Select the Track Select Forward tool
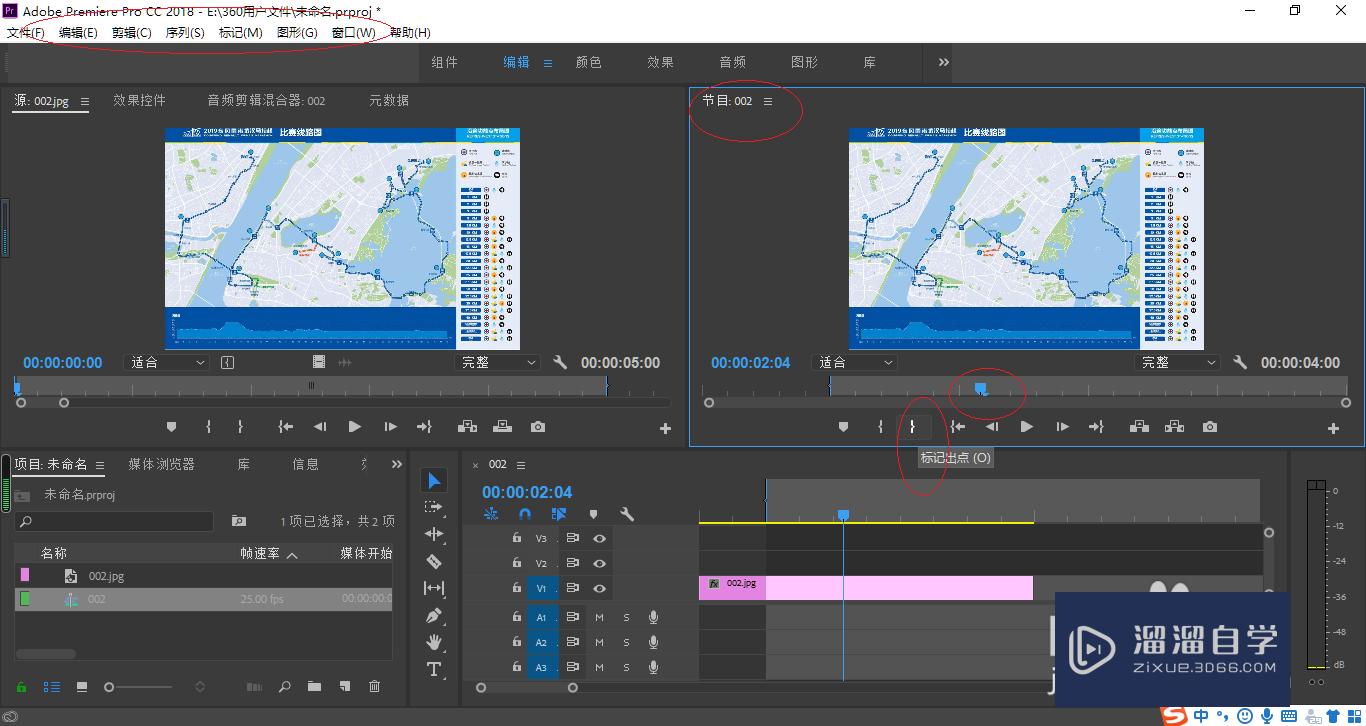The height and width of the screenshot is (726, 1366). point(434,507)
